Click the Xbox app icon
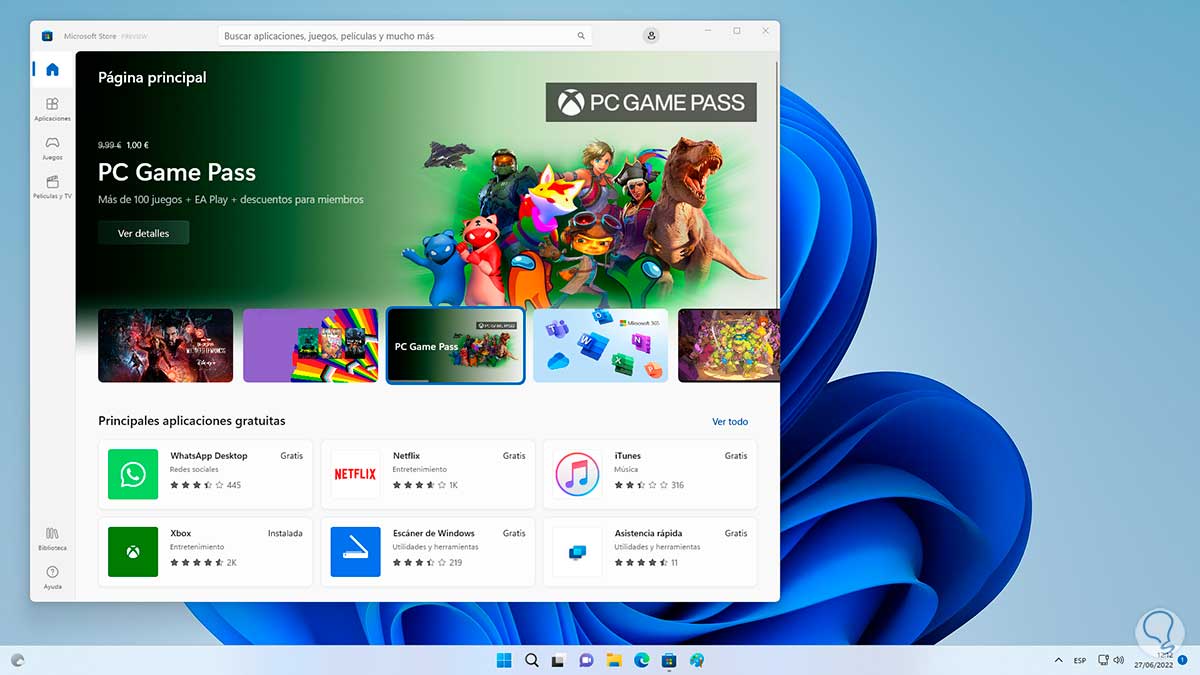The width and height of the screenshot is (1200, 675). (133, 552)
